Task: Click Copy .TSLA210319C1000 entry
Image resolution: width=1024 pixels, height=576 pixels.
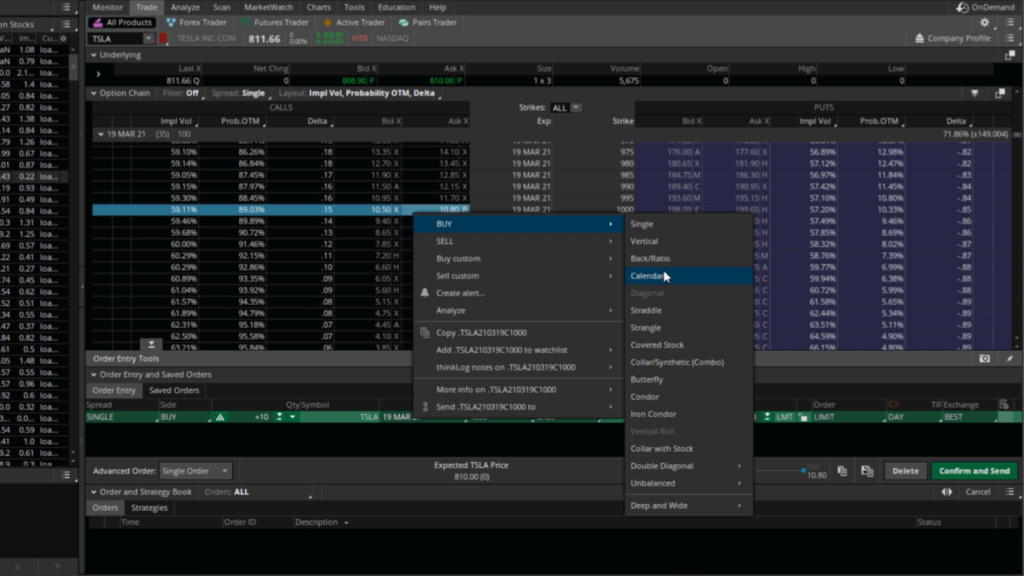Action: pos(519,332)
